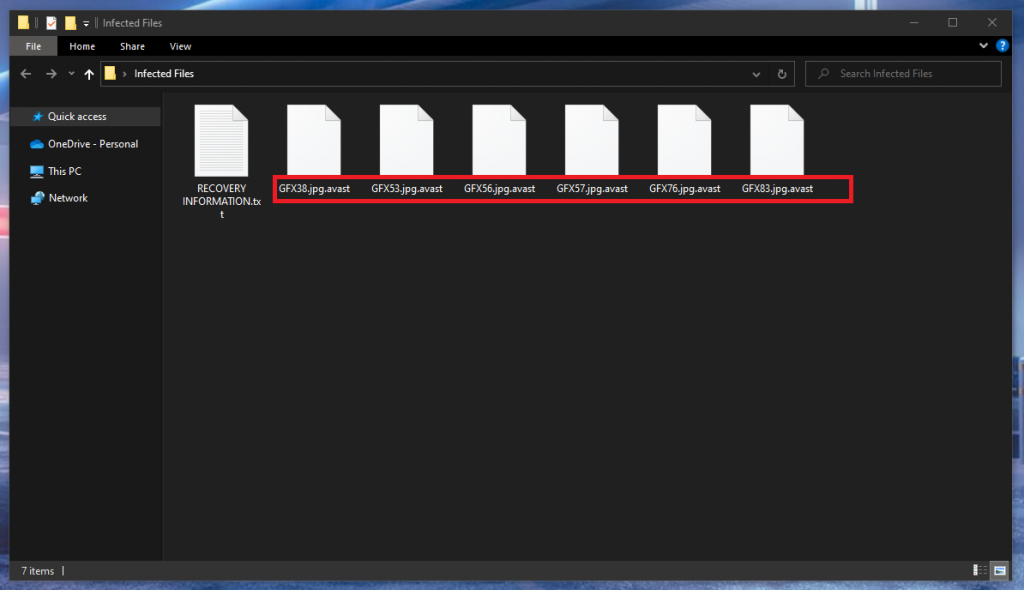This screenshot has width=1024, height=590.
Task: Click the Search Infected Files box
Action: point(903,74)
